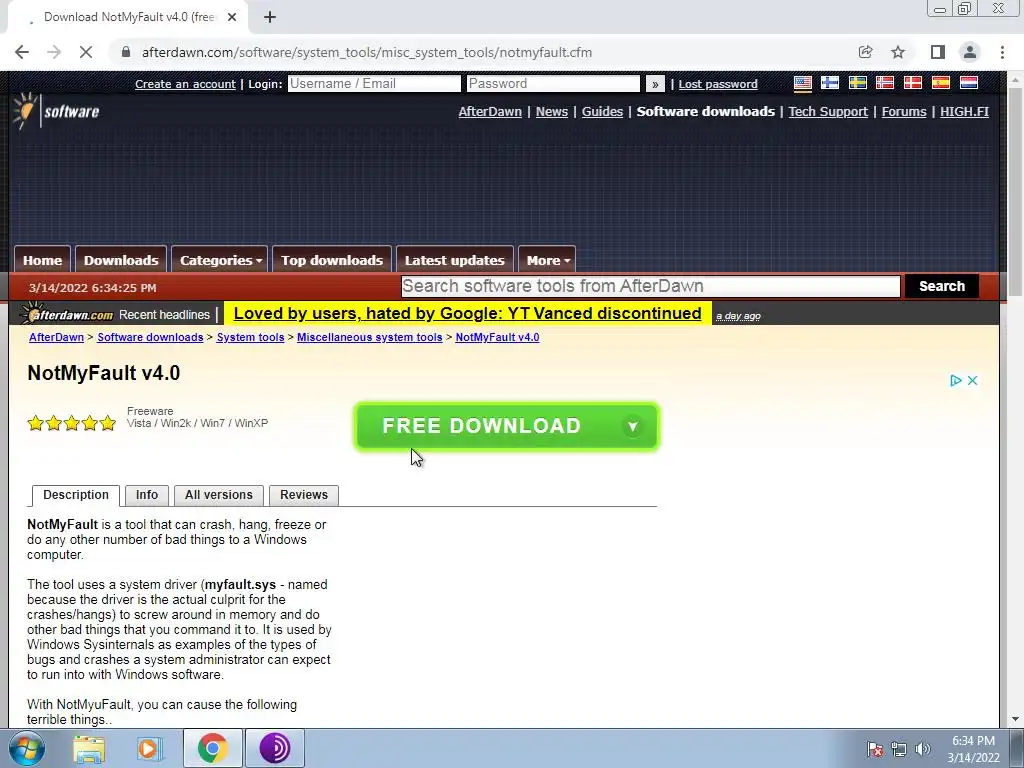Open the Forums link in header
Screen dimensions: 1024x768
pos(904,112)
